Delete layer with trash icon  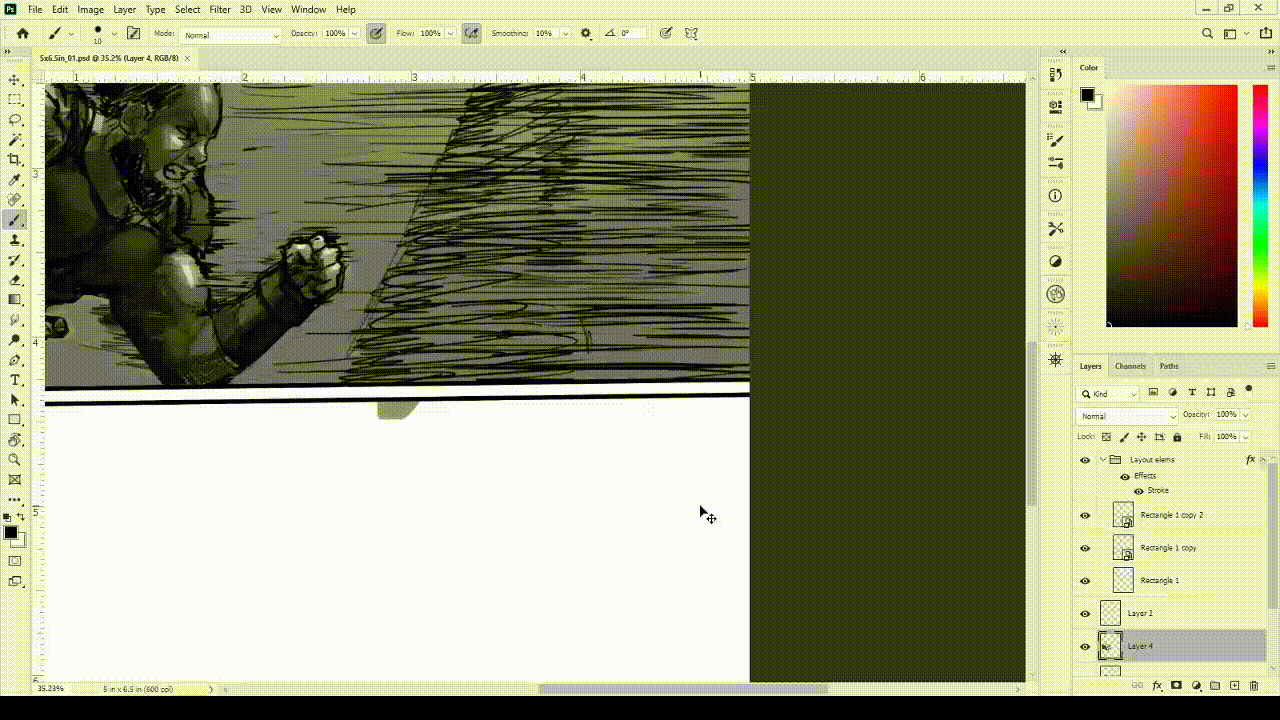[1254, 686]
